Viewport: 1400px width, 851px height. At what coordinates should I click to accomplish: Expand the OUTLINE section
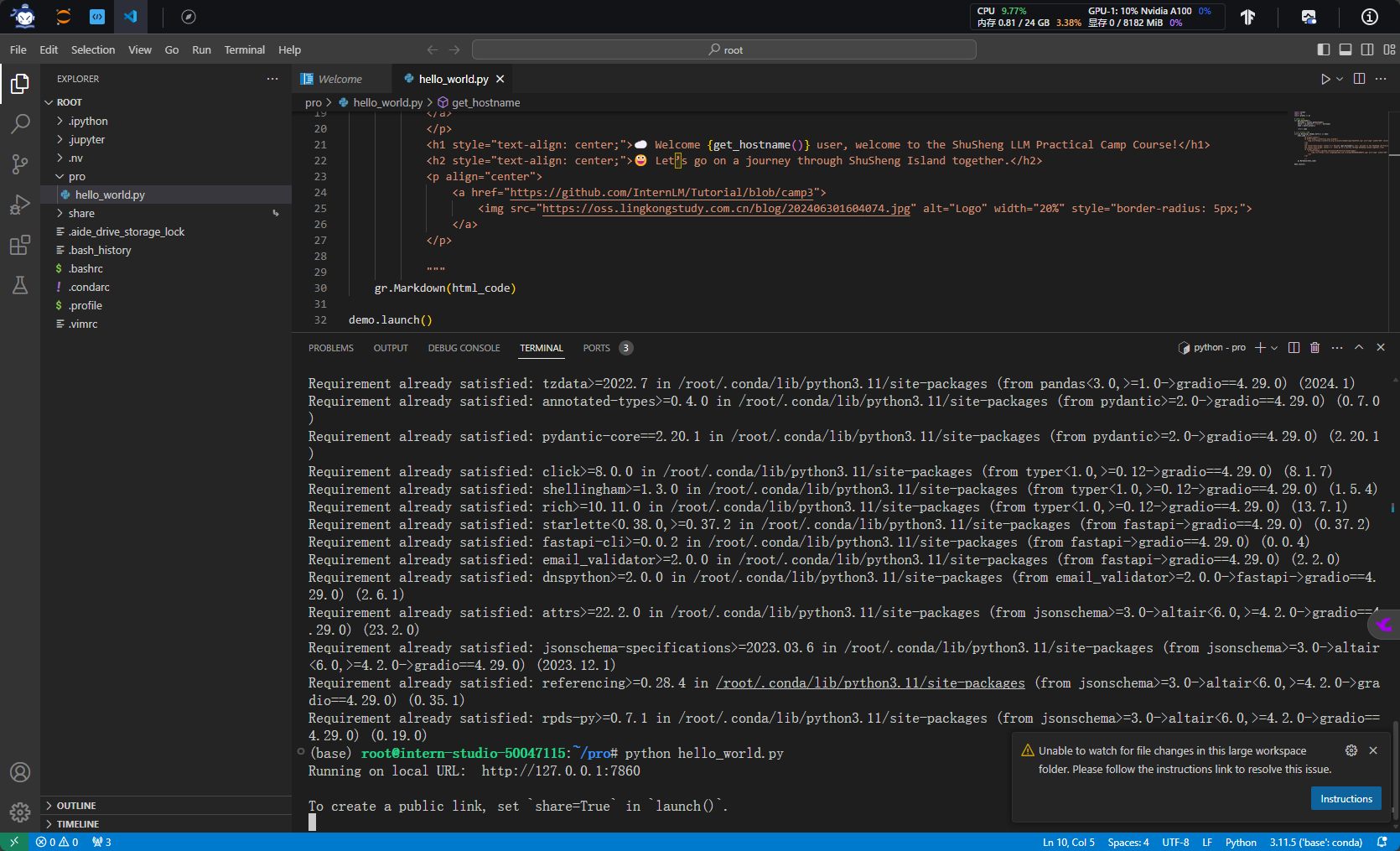[166, 806]
